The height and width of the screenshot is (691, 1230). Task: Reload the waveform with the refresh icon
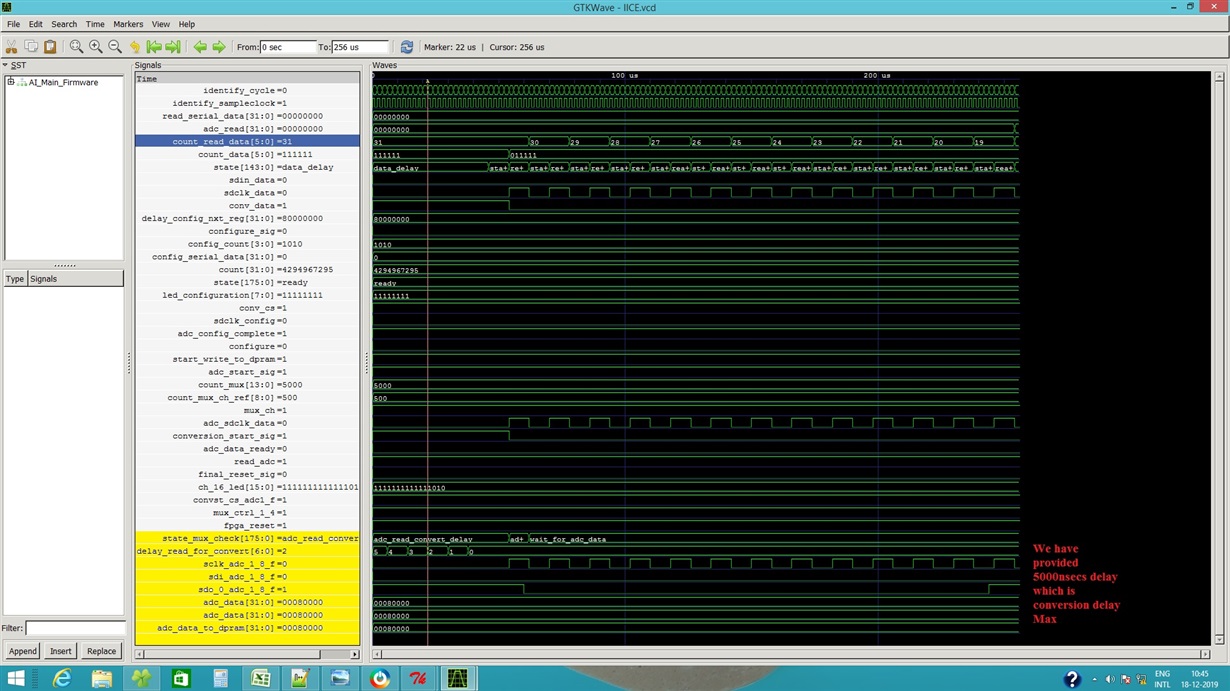pos(407,47)
